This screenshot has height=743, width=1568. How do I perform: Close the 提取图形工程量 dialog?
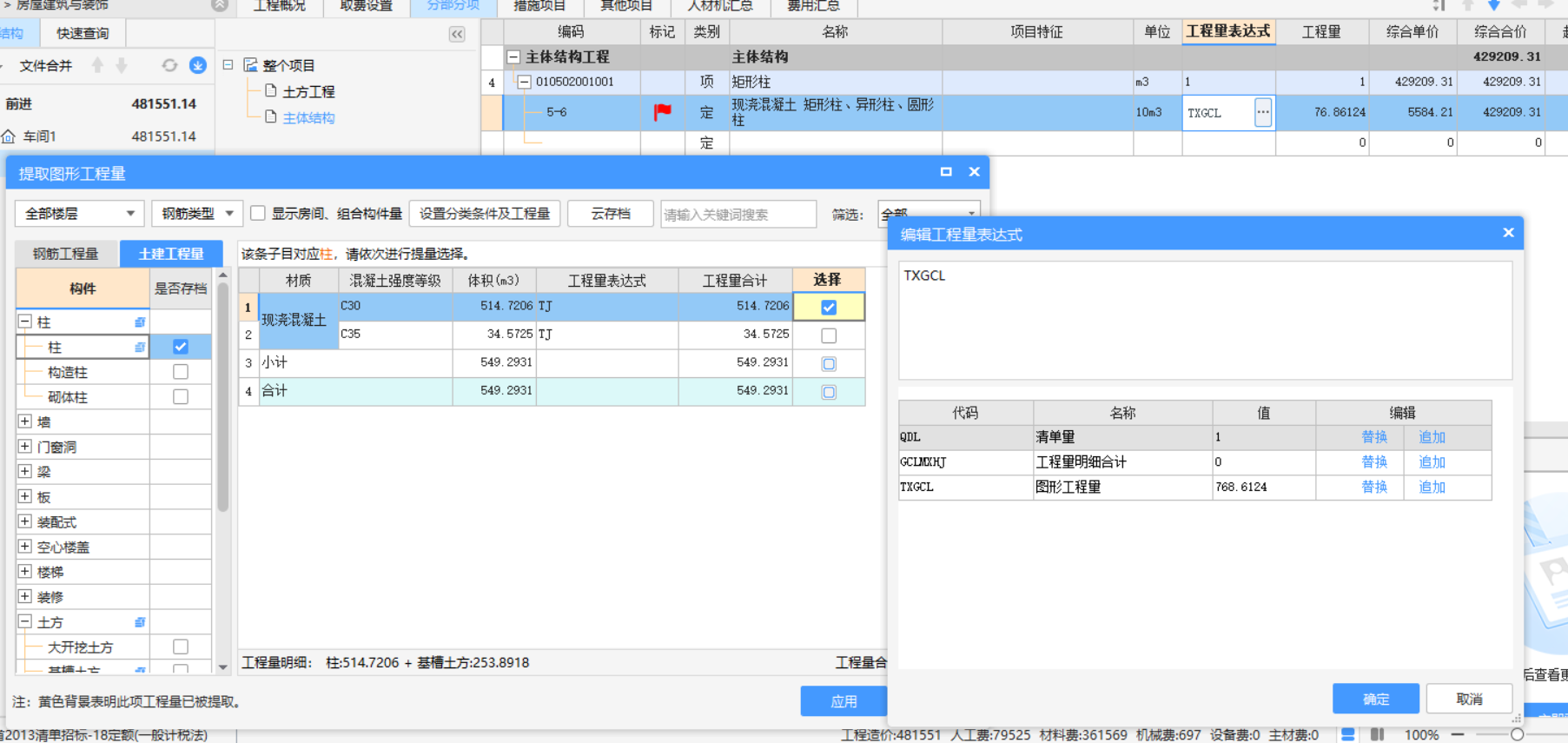tap(975, 172)
